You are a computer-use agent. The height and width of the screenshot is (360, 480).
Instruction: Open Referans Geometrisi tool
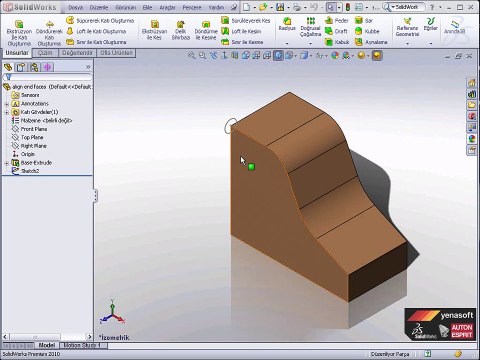pyautogui.click(x=407, y=27)
